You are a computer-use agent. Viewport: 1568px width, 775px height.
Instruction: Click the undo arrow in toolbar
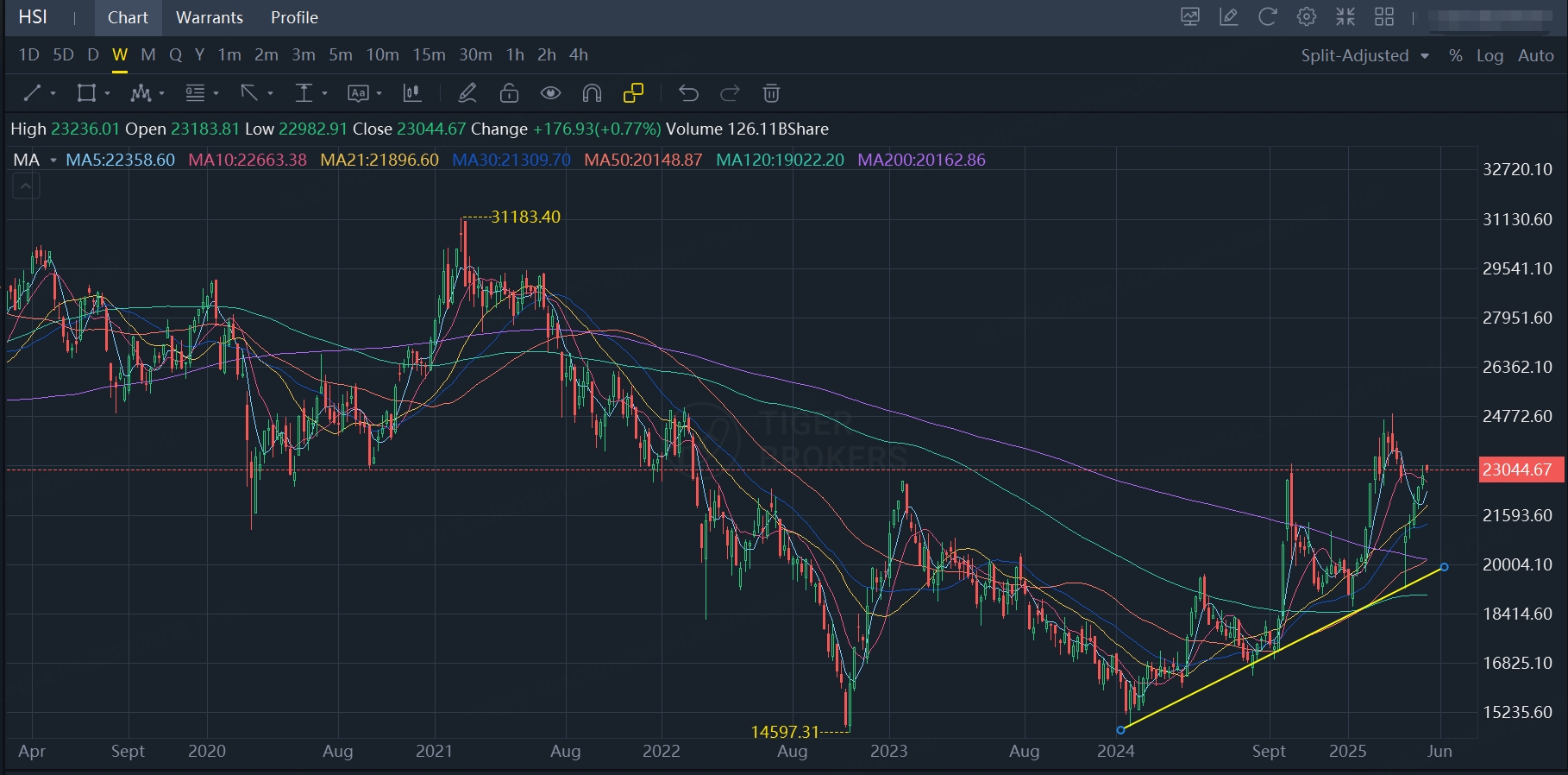(687, 93)
